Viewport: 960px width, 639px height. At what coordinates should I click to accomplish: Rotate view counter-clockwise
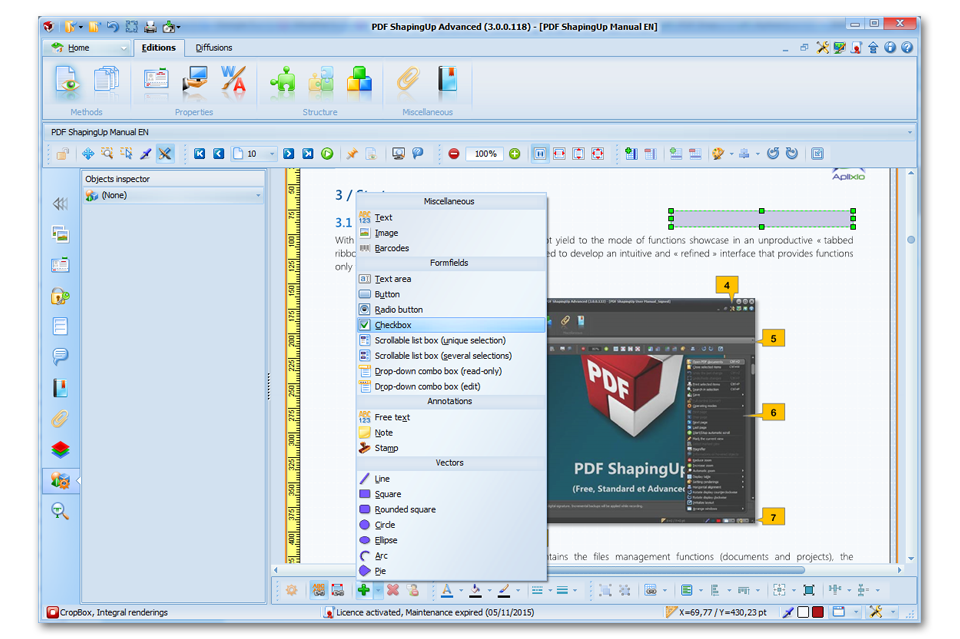click(x=773, y=154)
